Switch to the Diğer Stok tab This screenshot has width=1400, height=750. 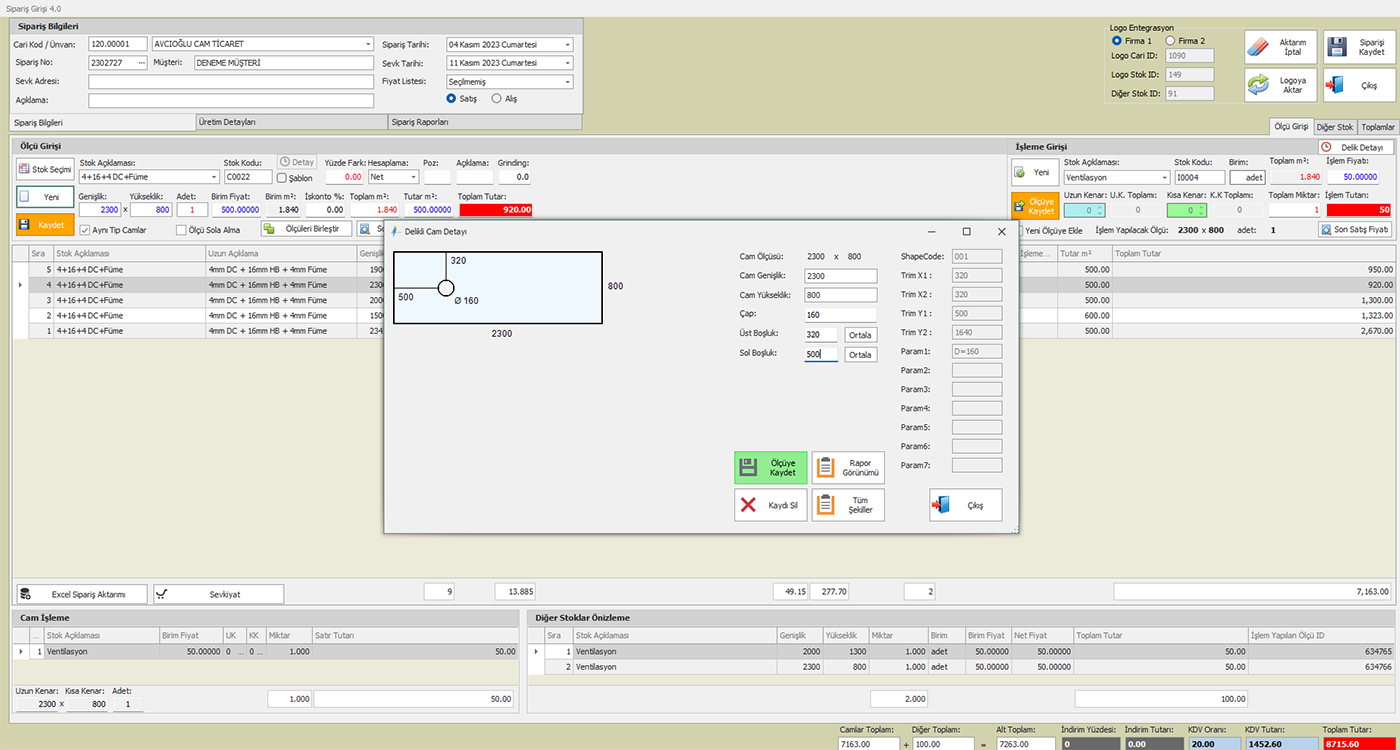[x=1335, y=127]
